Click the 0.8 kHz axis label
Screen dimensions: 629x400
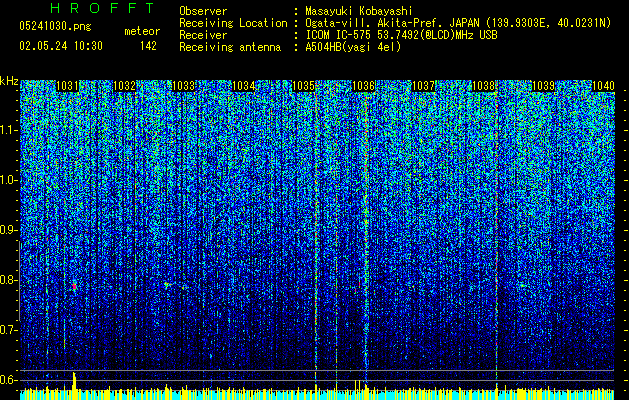pyautogui.click(x=9, y=280)
